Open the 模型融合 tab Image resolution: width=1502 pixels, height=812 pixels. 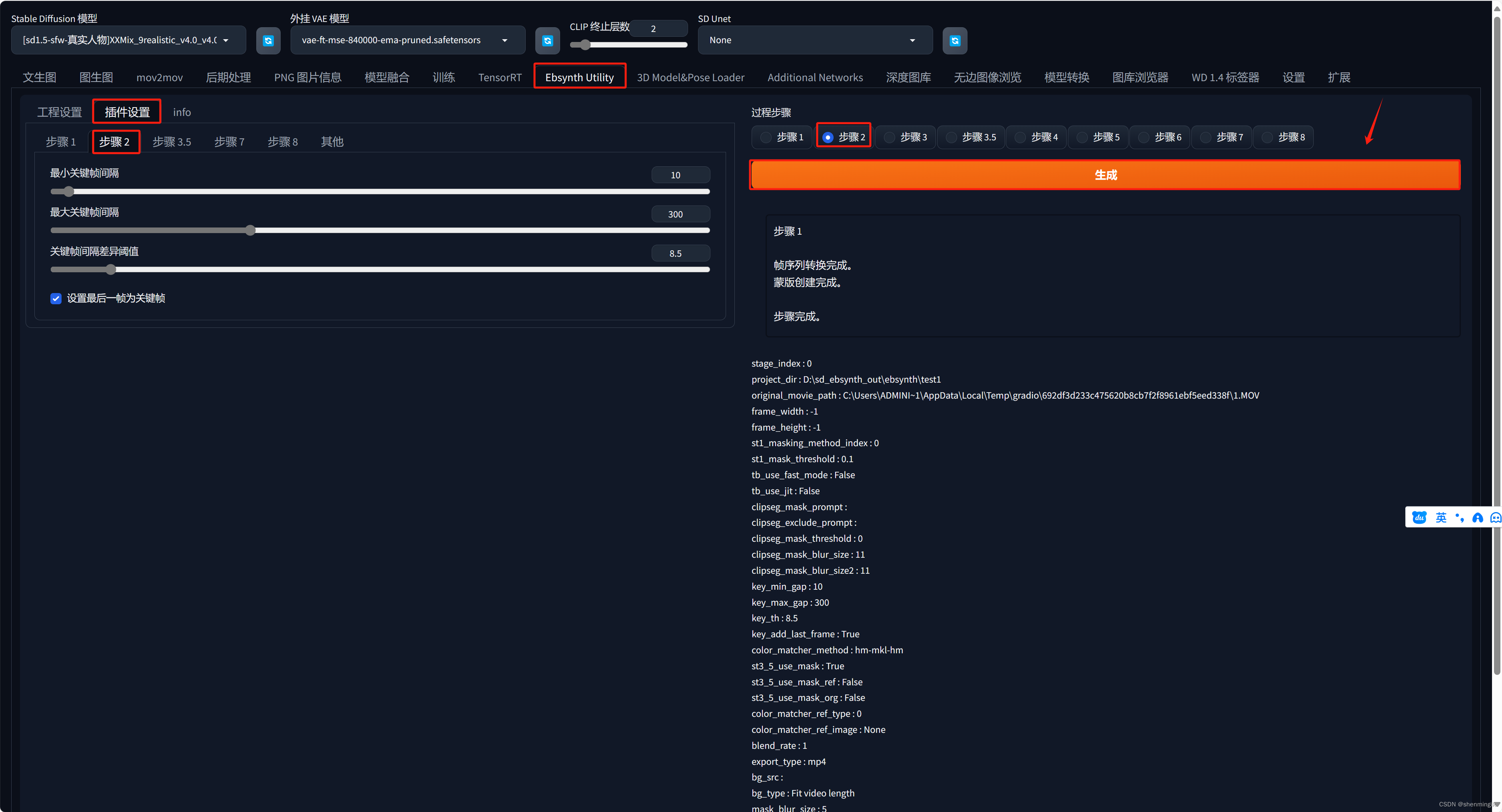coord(387,78)
